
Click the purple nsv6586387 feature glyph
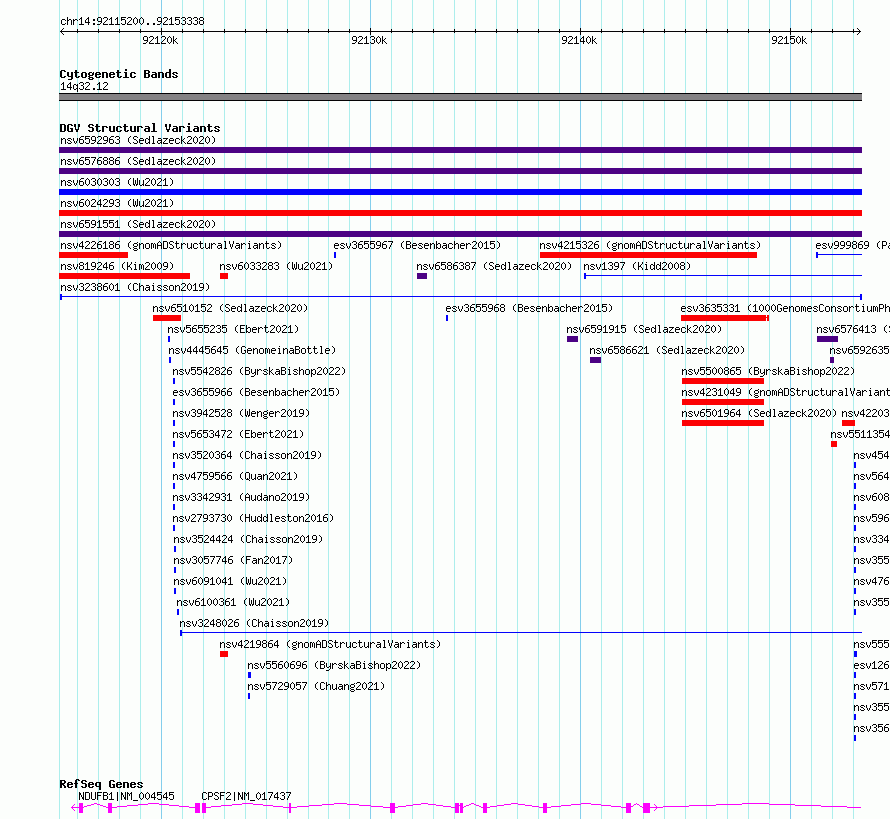(x=422, y=276)
